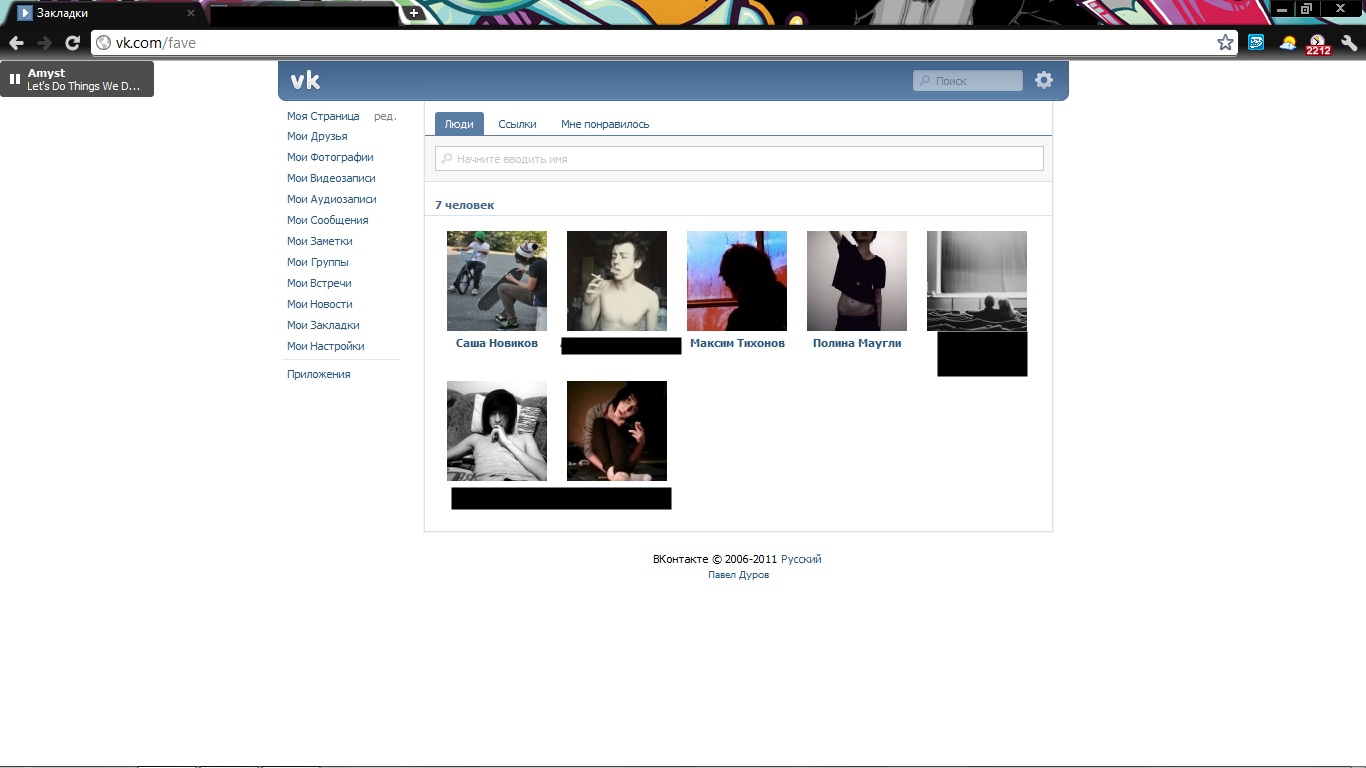1366x768 pixels.
Task: Select the Закладки browser tab
Action: click(105, 14)
